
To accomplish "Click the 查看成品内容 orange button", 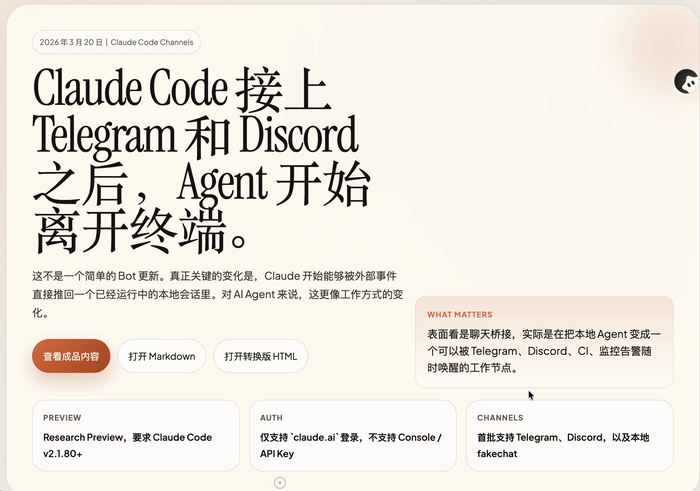I will pos(71,356).
